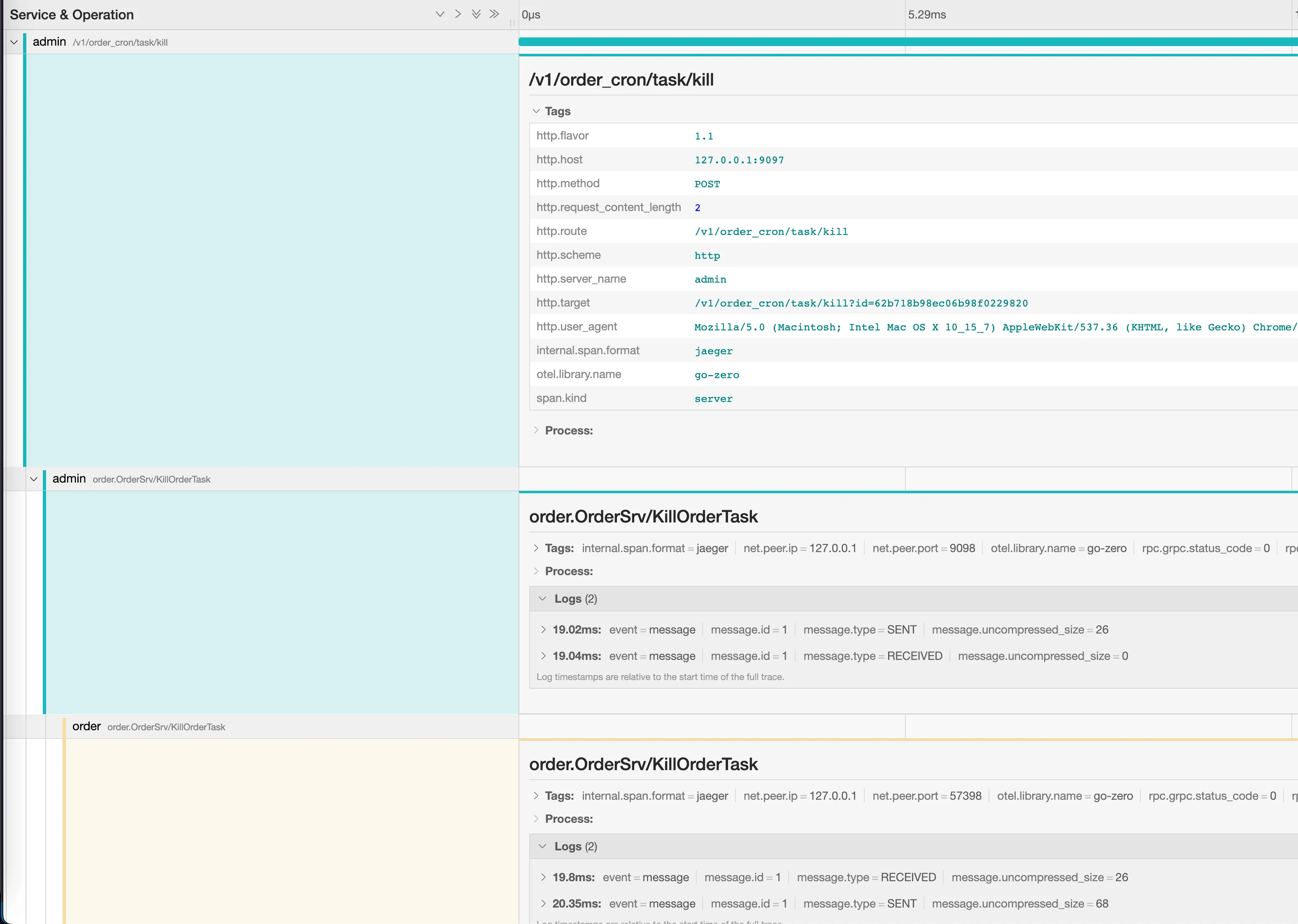Click the http.user_agent tag key
The height and width of the screenshot is (924, 1298).
[577, 327]
